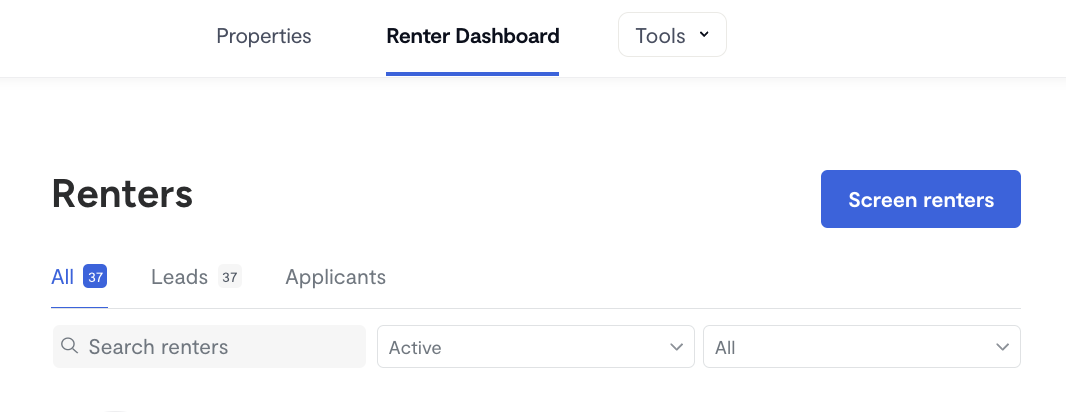The height and width of the screenshot is (412, 1066).
Task: Click the Screen renters button
Action: [921, 199]
